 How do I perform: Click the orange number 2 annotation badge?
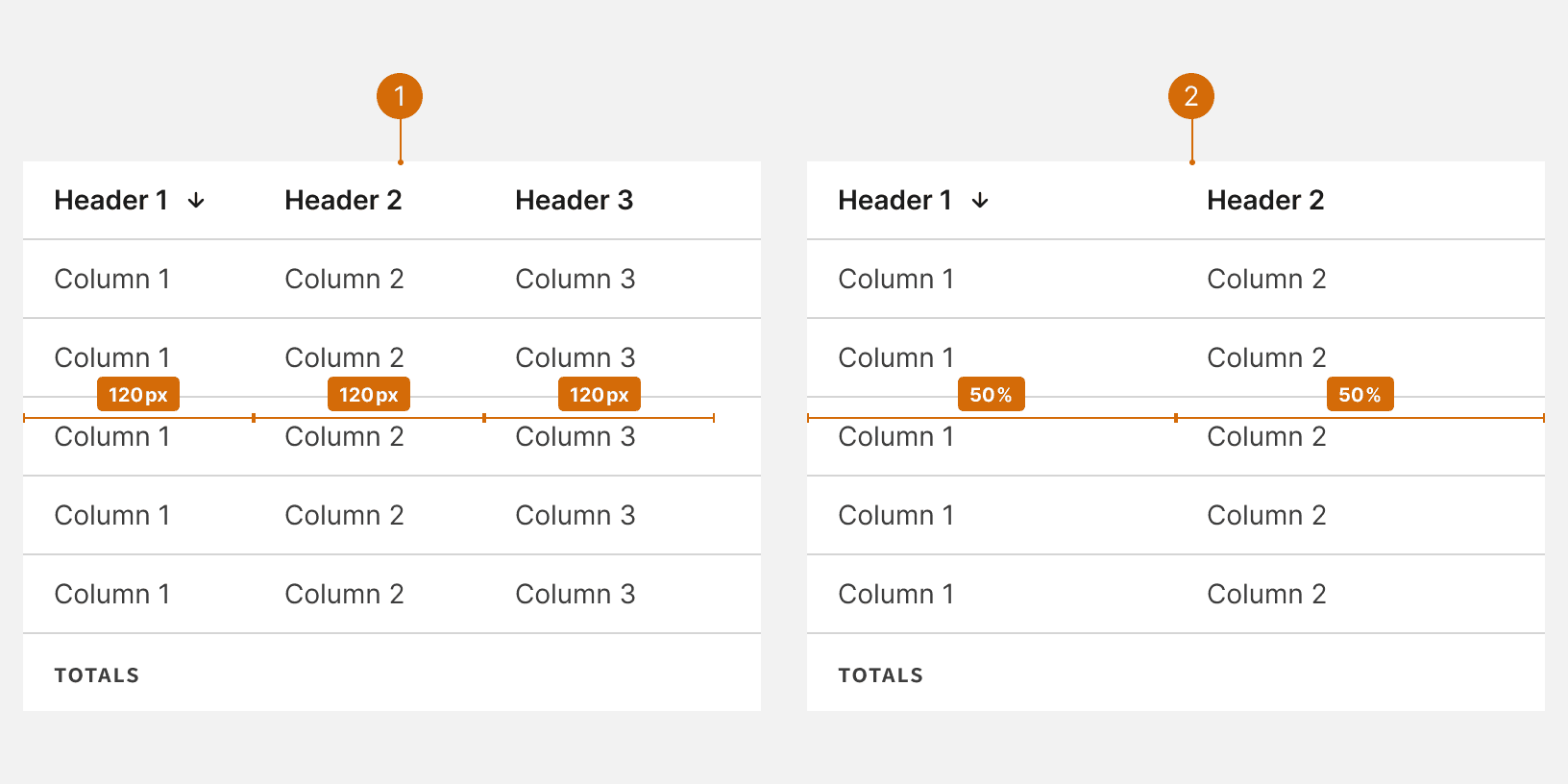pyautogui.click(x=1191, y=96)
